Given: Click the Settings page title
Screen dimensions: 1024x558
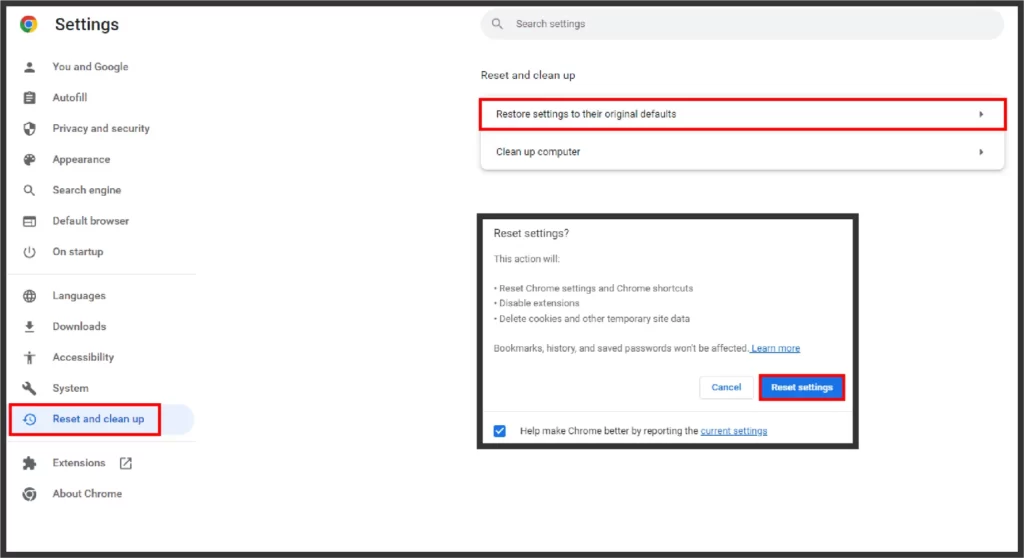Looking at the screenshot, I should pos(87,24).
